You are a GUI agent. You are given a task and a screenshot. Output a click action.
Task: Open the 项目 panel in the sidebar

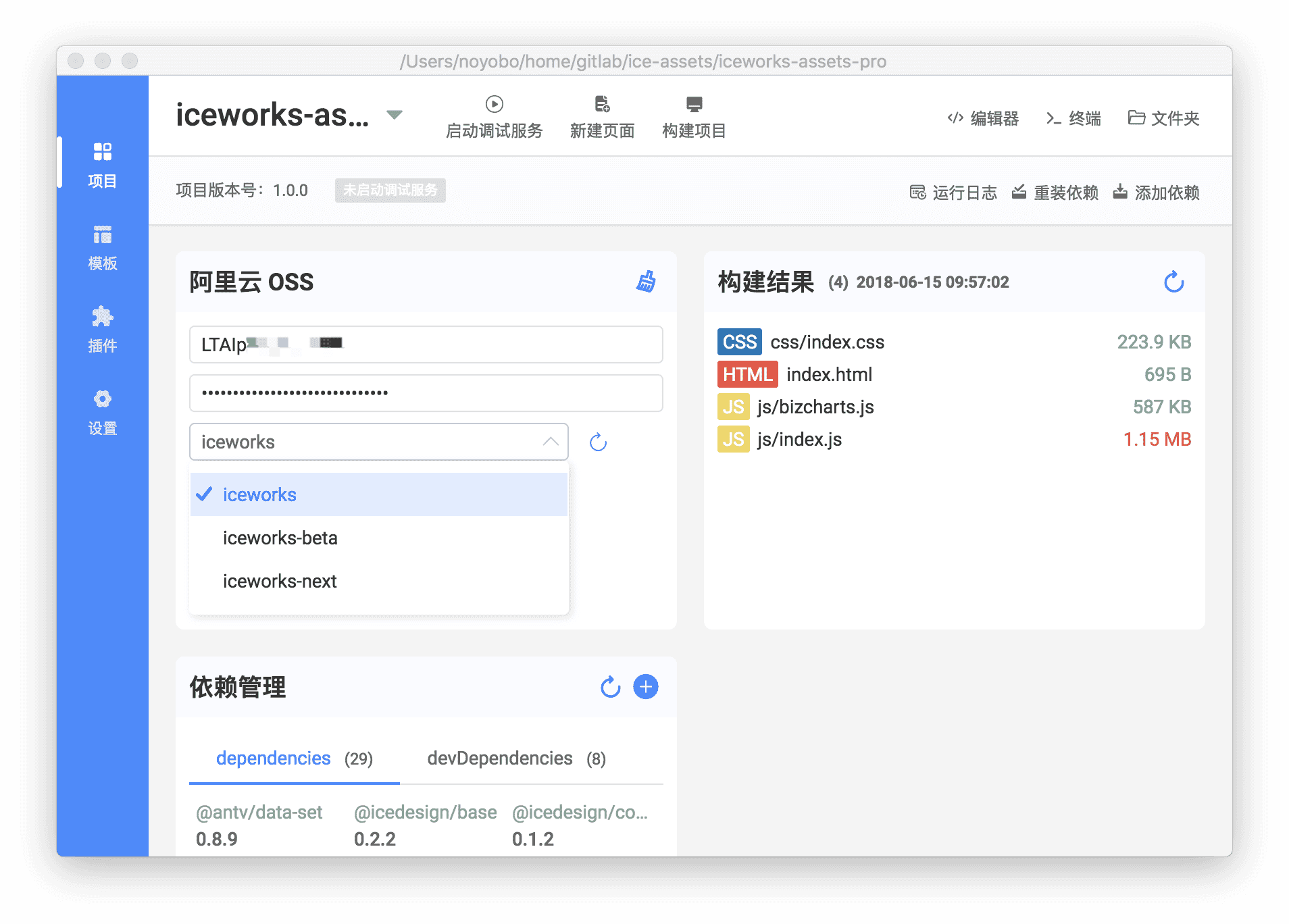[x=102, y=164]
